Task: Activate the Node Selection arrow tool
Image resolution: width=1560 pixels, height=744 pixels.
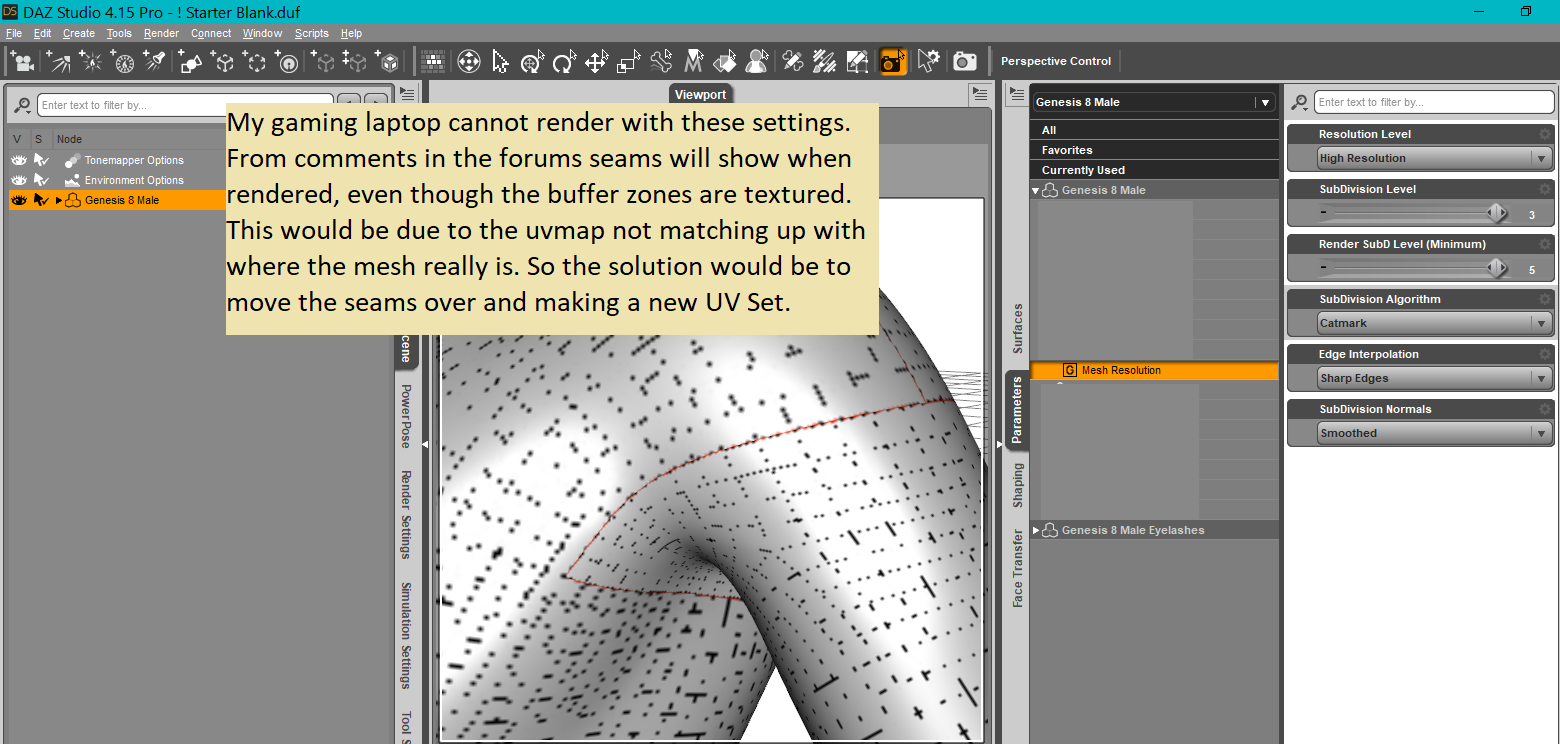Action: pyautogui.click(x=501, y=62)
